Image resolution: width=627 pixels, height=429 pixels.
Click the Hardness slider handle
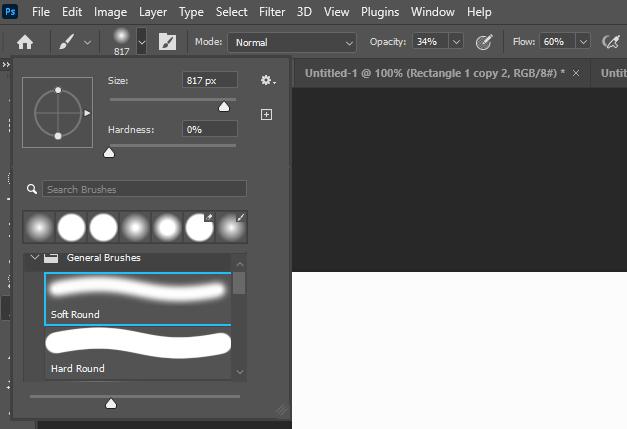coord(109,153)
